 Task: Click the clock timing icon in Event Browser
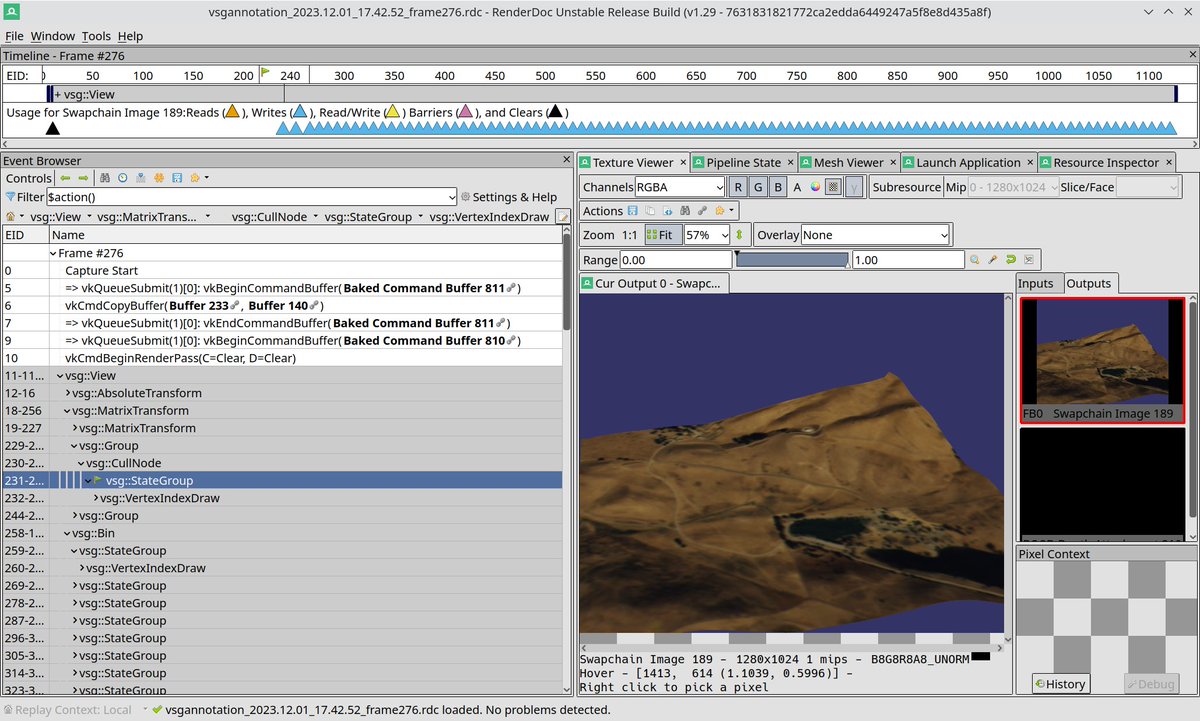tap(122, 178)
